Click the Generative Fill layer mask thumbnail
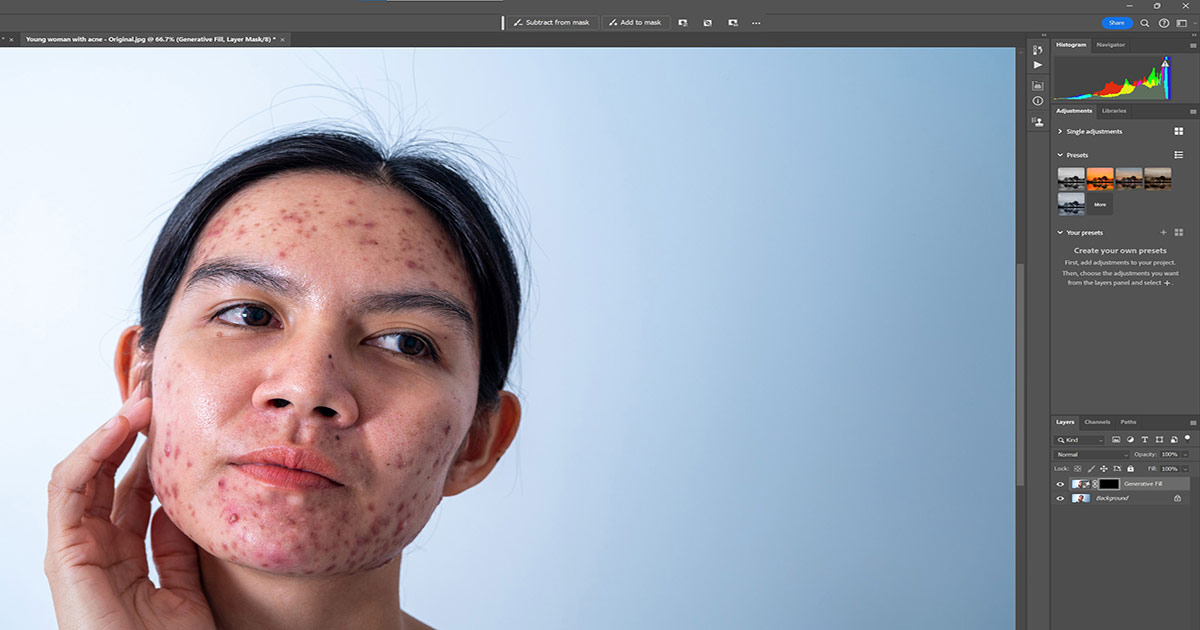This screenshot has height=630, width=1200. [x=1109, y=484]
